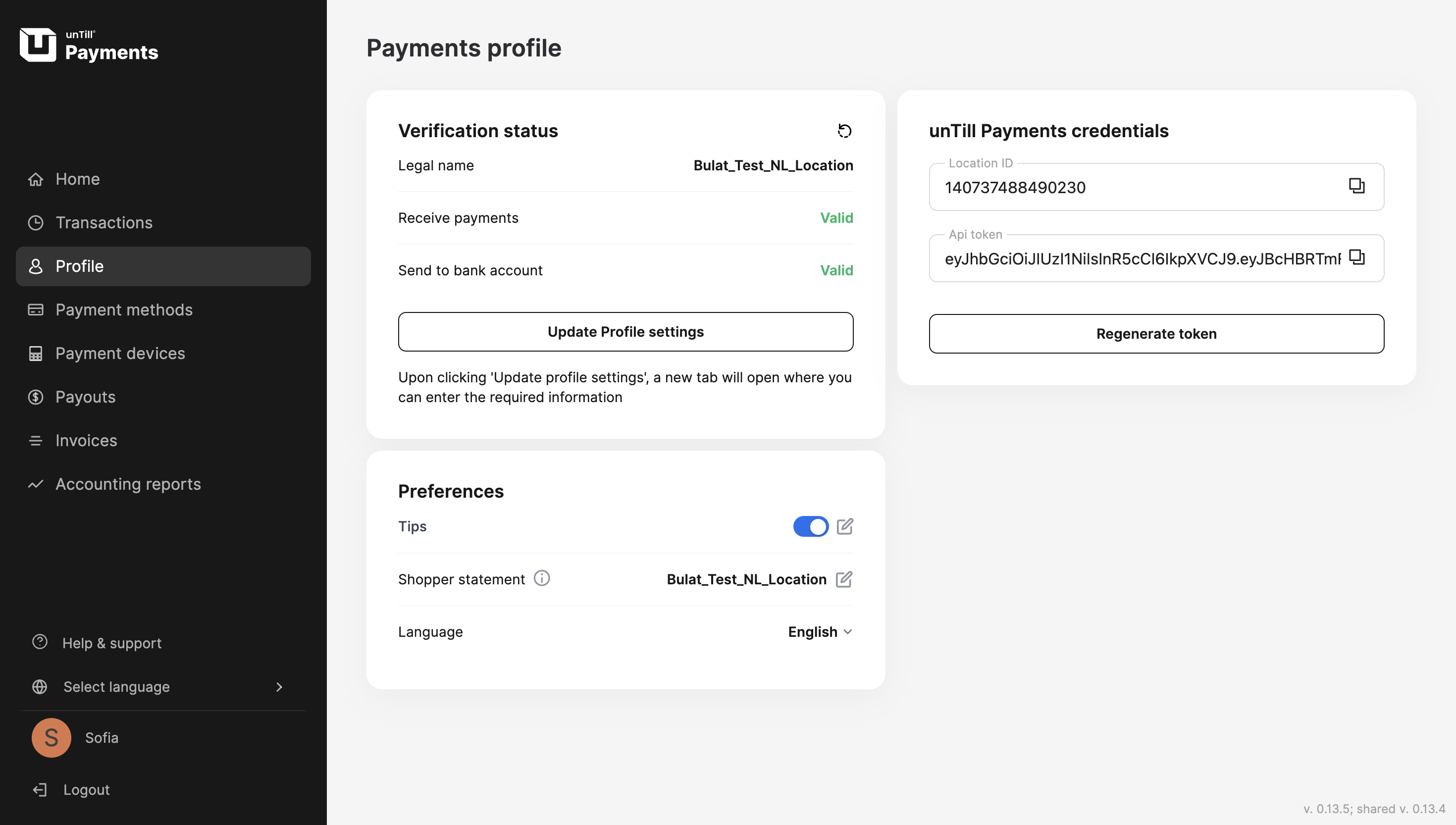This screenshot has width=1456, height=825.
Task: Click Update Profile settings button
Action: [625, 332]
